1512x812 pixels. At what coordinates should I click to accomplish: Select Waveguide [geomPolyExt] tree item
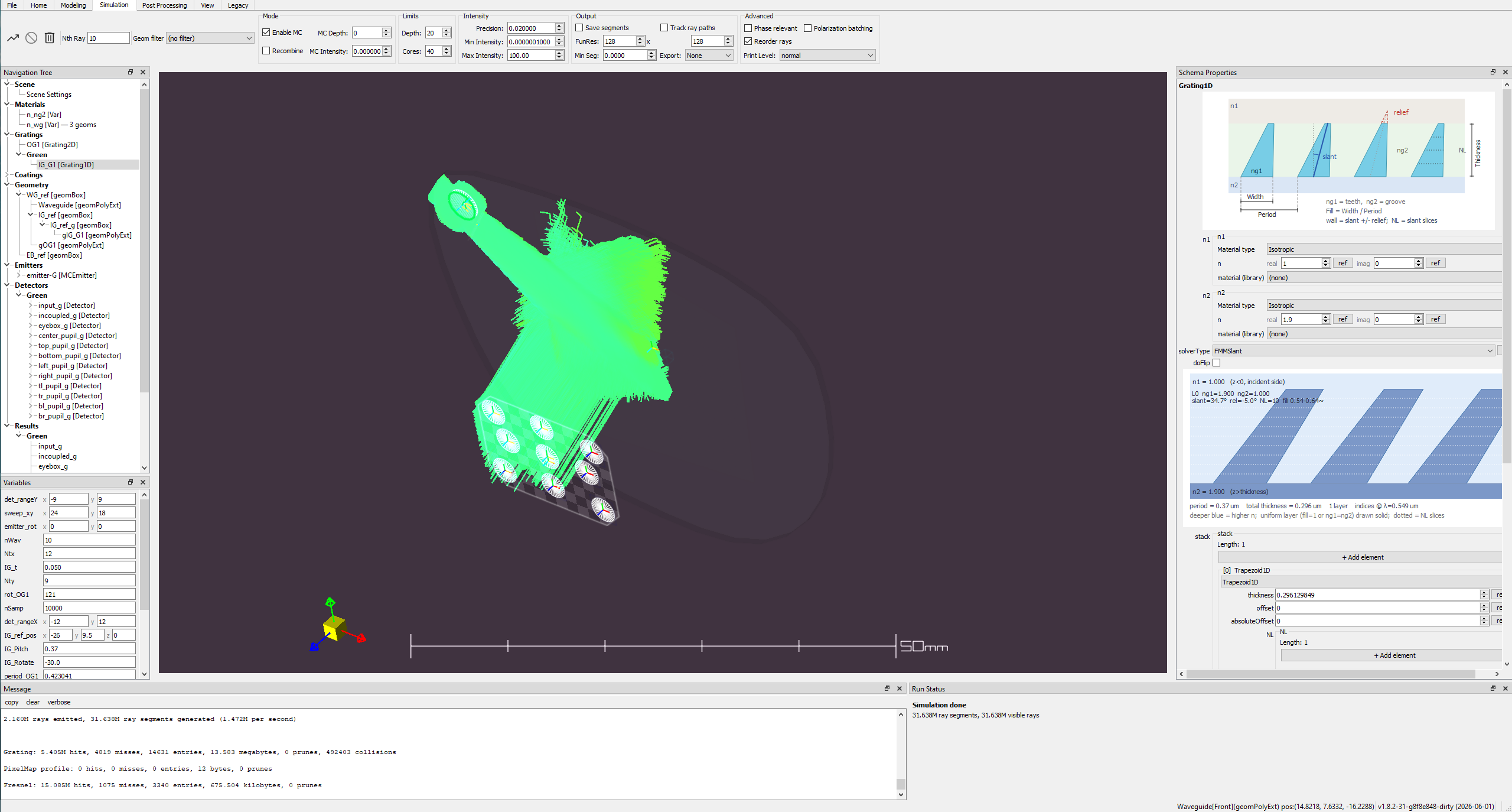[x=79, y=205]
